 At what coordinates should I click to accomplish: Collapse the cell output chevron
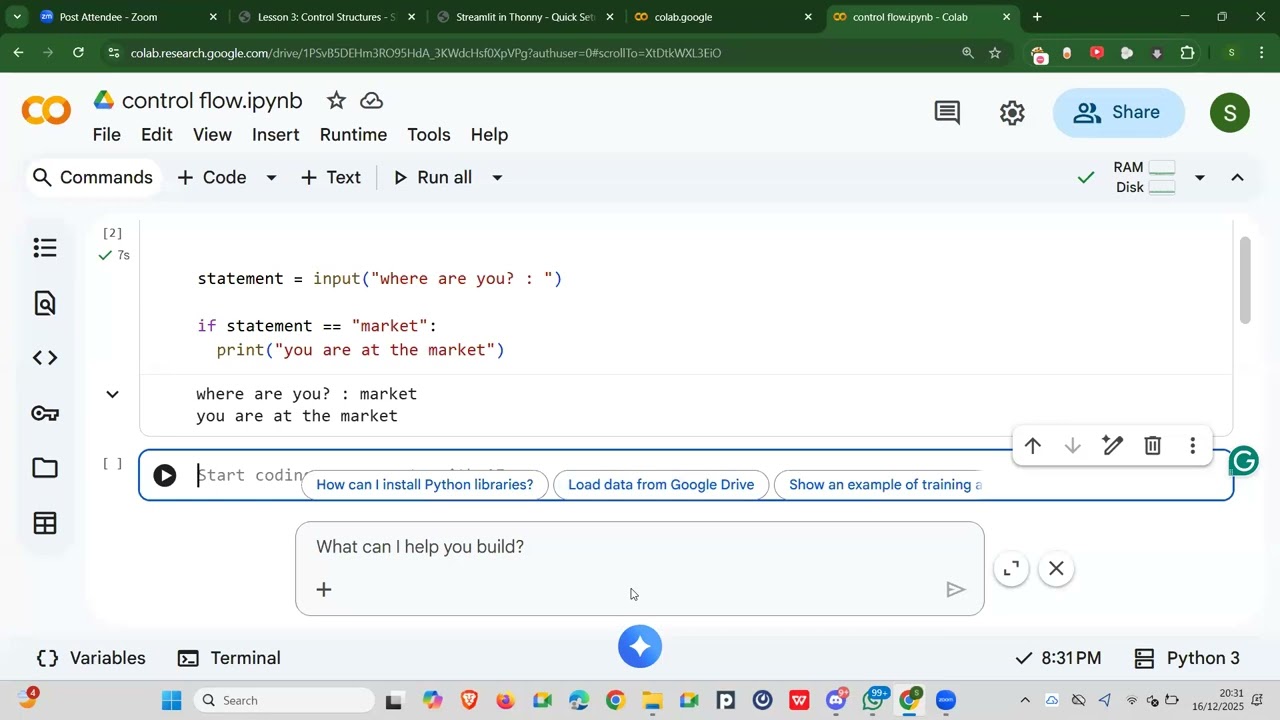[113, 394]
